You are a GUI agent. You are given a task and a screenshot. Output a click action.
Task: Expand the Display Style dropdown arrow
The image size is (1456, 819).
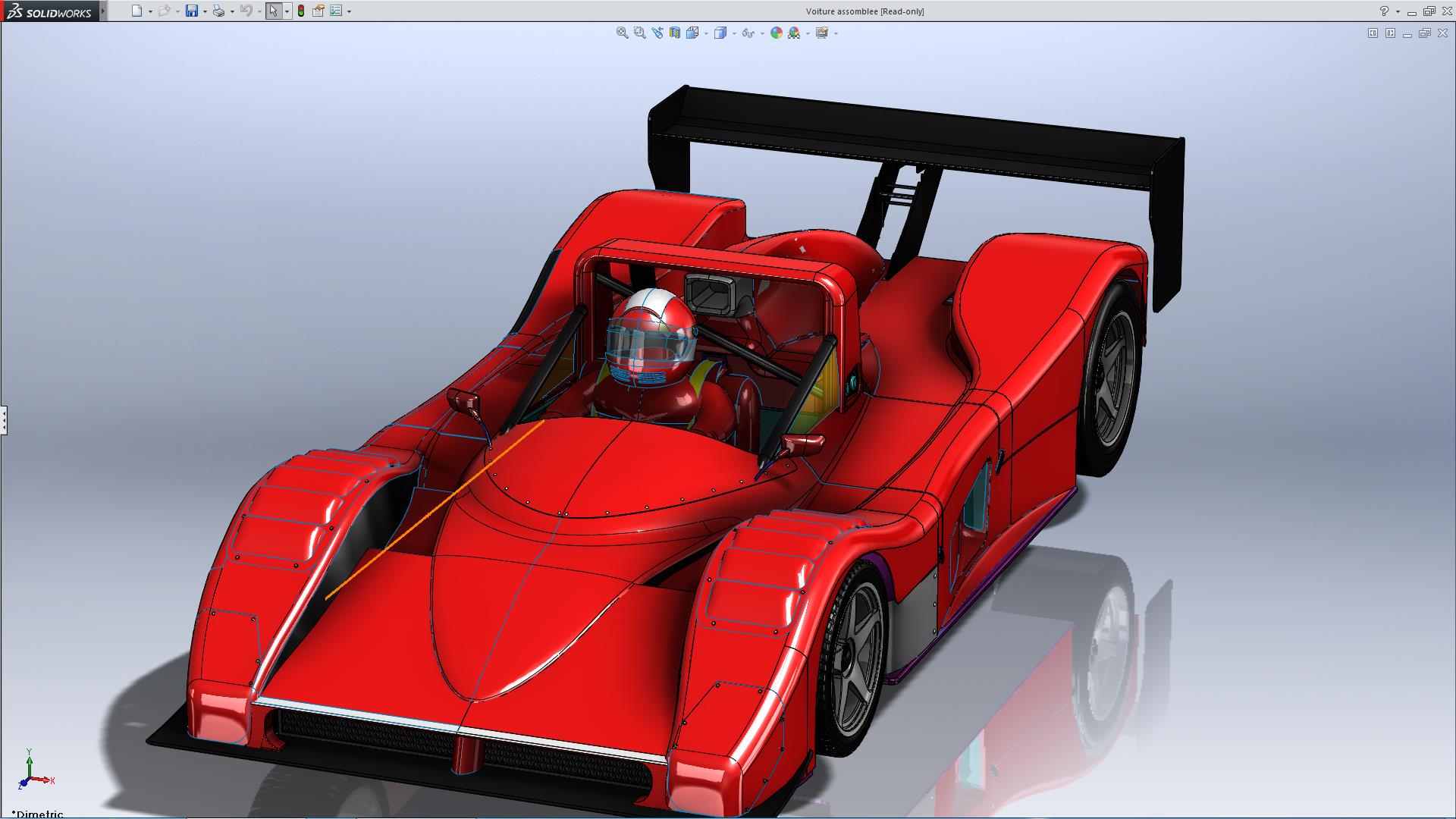[x=734, y=33]
